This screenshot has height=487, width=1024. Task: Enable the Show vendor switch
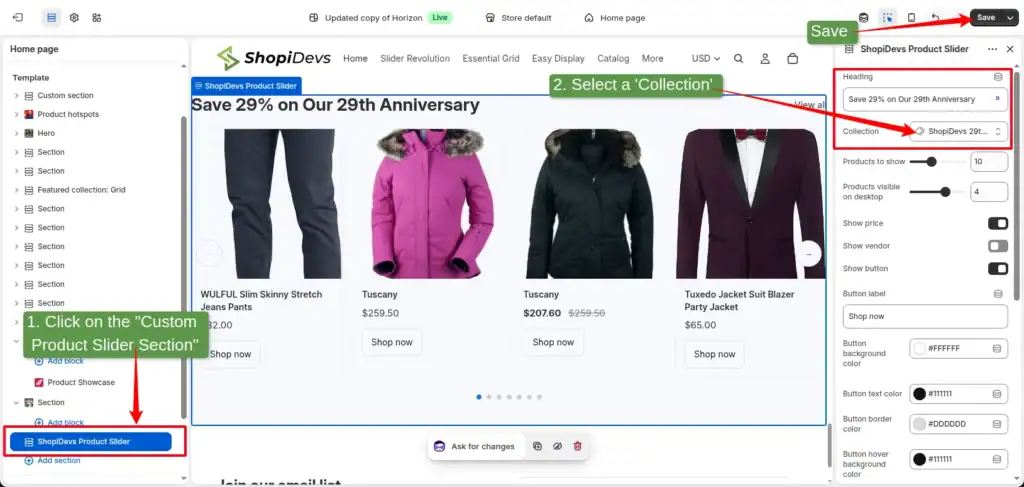pyautogui.click(x=998, y=246)
